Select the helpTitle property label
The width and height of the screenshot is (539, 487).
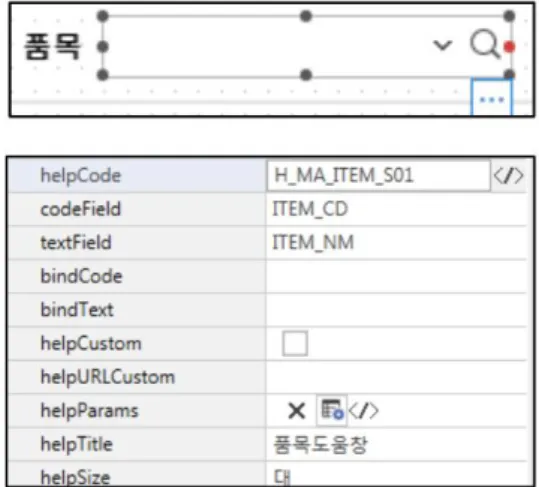tap(77, 444)
